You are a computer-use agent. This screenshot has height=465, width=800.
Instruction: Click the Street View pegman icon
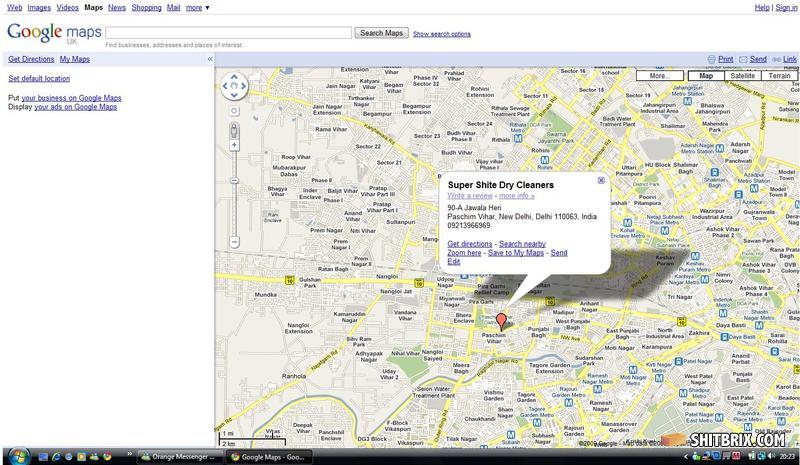point(234,130)
